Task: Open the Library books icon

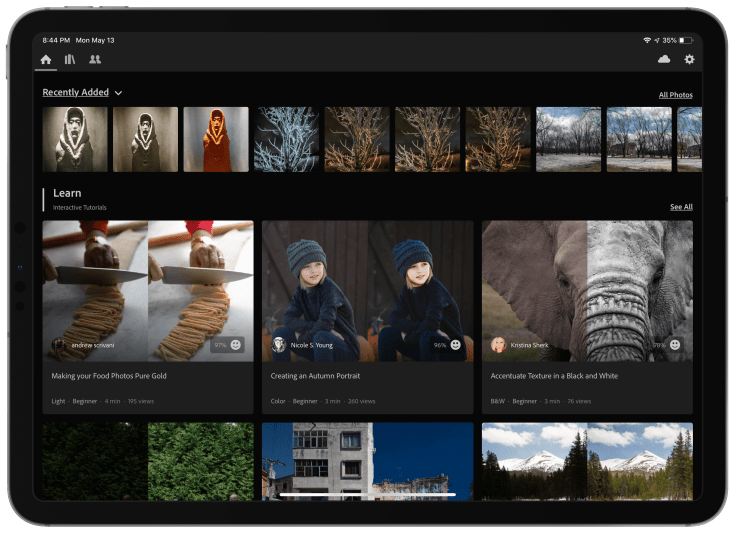Action: [x=70, y=60]
